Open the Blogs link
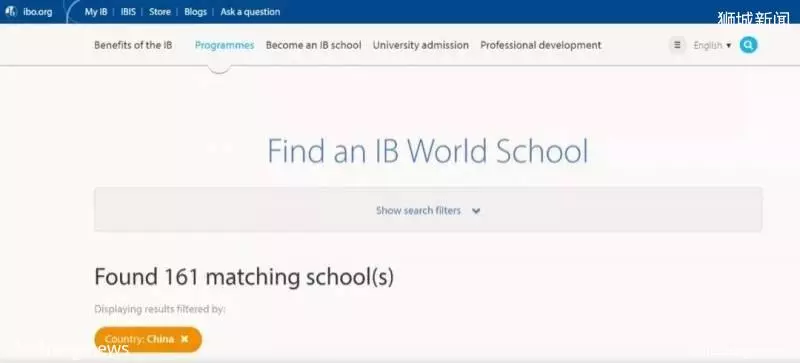Image resolution: width=800 pixels, height=363 pixels. point(195,11)
